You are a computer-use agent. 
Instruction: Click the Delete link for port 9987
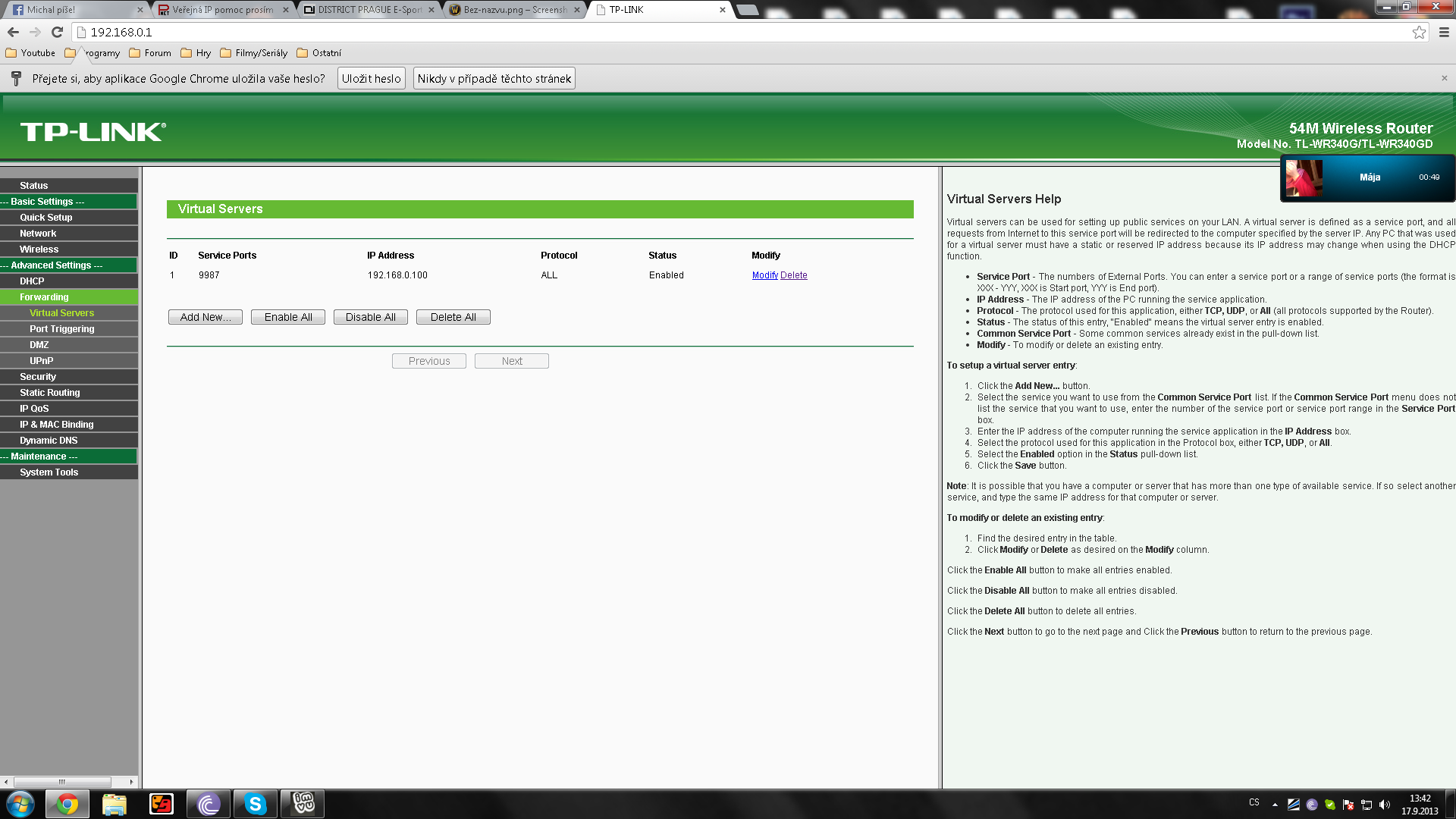[793, 275]
